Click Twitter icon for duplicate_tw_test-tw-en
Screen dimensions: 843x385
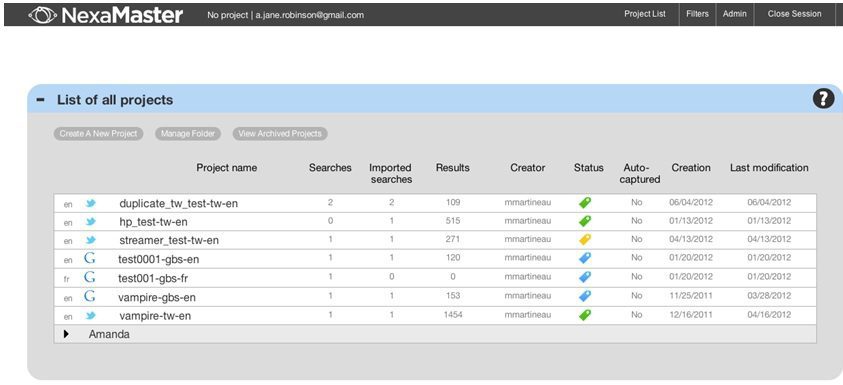(x=90, y=203)
